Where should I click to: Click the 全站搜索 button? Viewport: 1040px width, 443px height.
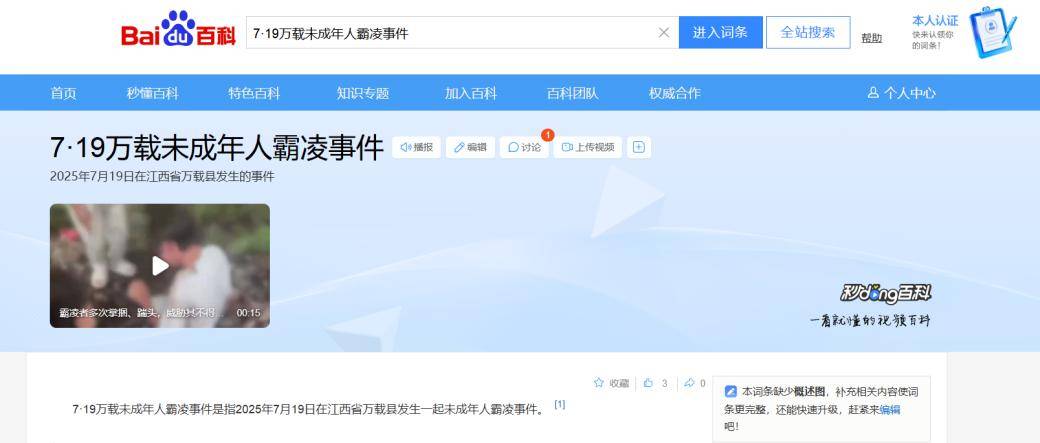pos(807,32)
